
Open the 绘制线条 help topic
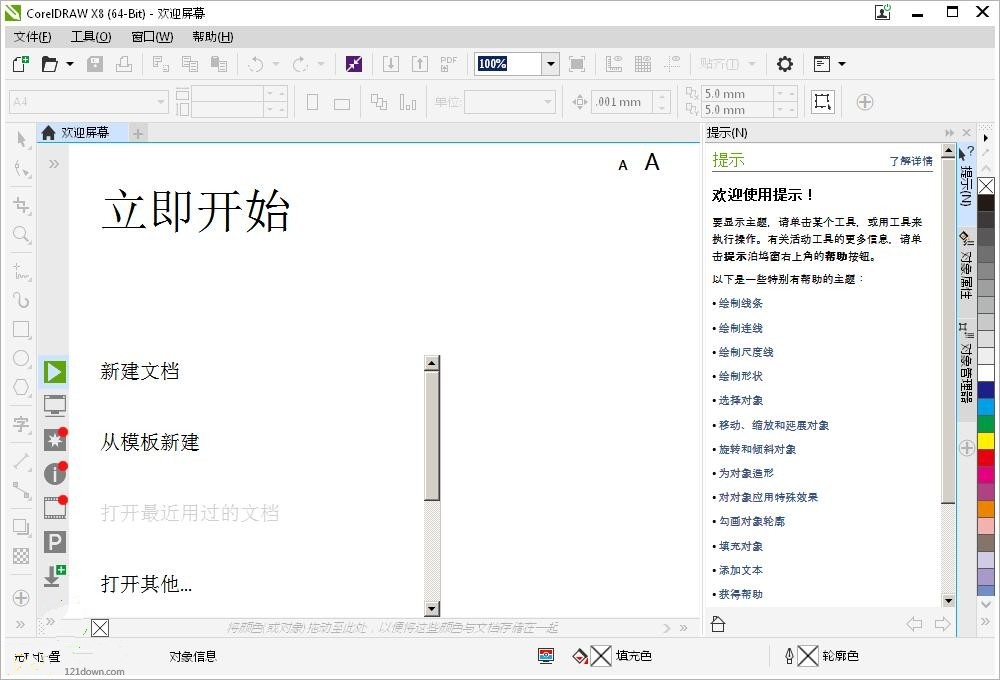[740, 303]
